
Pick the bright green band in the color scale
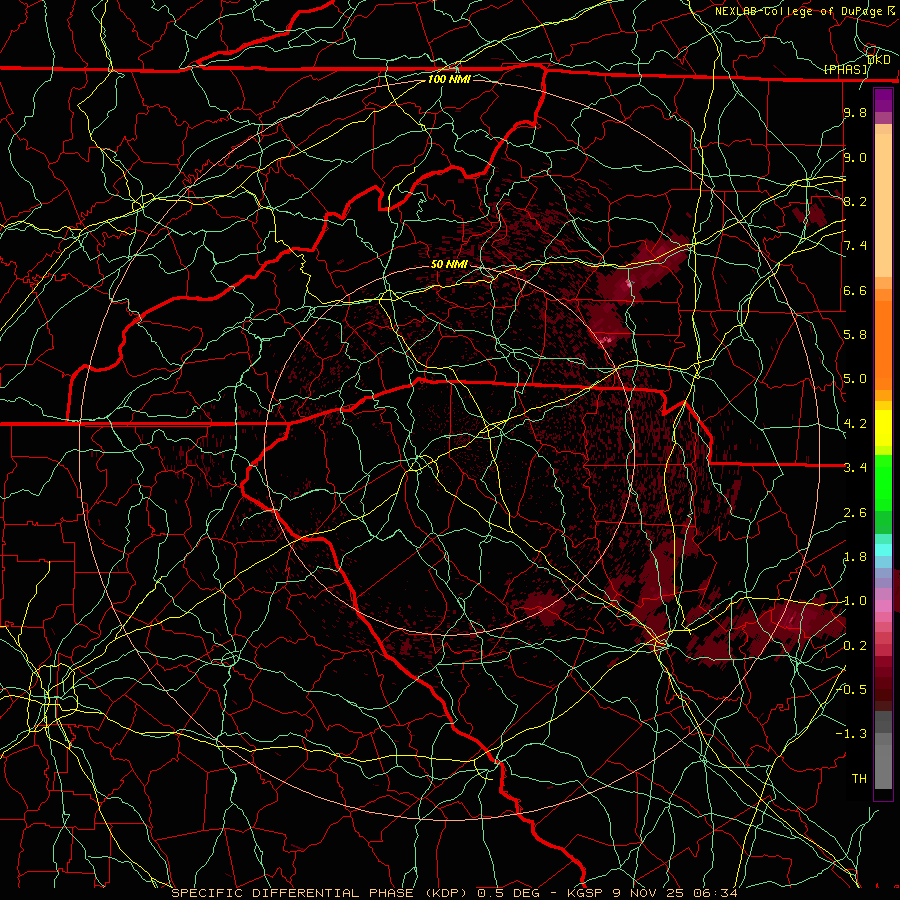click(x=883, y=482)
